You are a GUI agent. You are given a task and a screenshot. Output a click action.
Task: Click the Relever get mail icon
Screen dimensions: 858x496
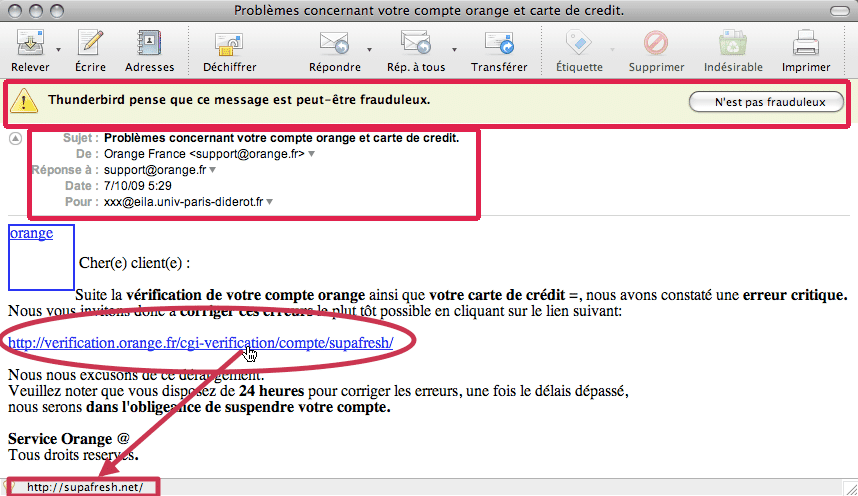point(30,44)
